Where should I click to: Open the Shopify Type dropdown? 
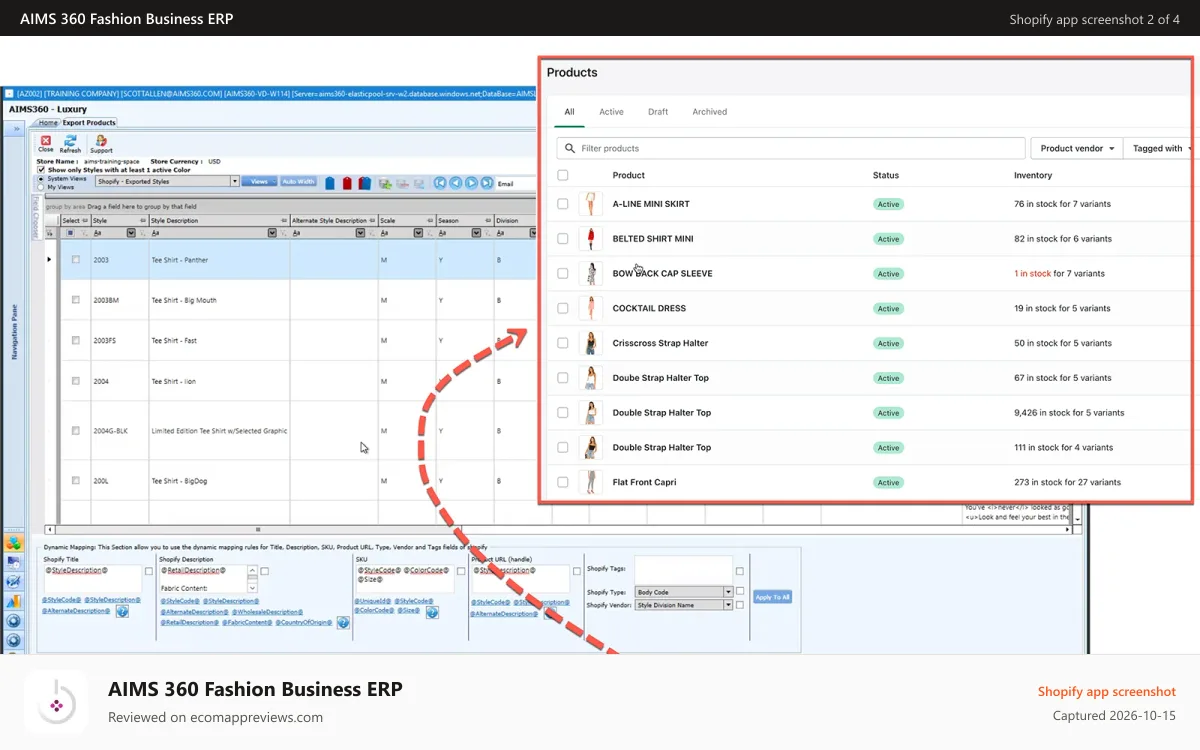tap(728, 592)
